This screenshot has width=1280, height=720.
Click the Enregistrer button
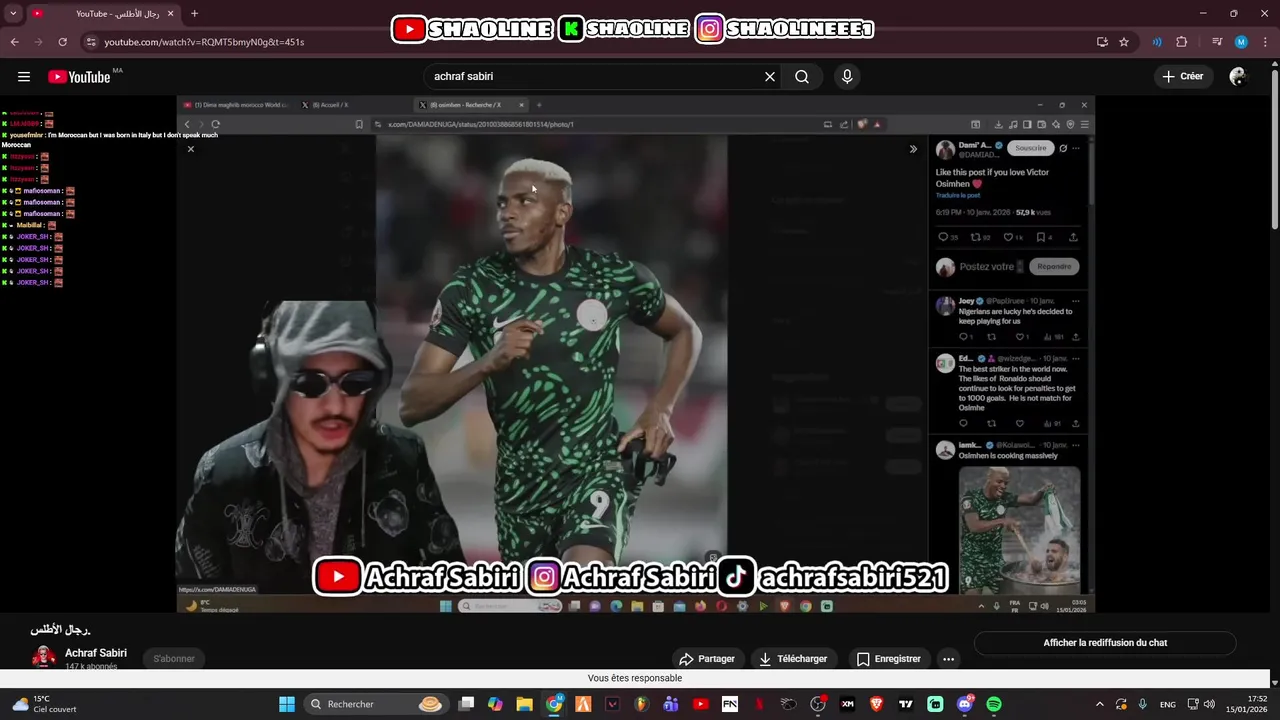tap(888, 659)
